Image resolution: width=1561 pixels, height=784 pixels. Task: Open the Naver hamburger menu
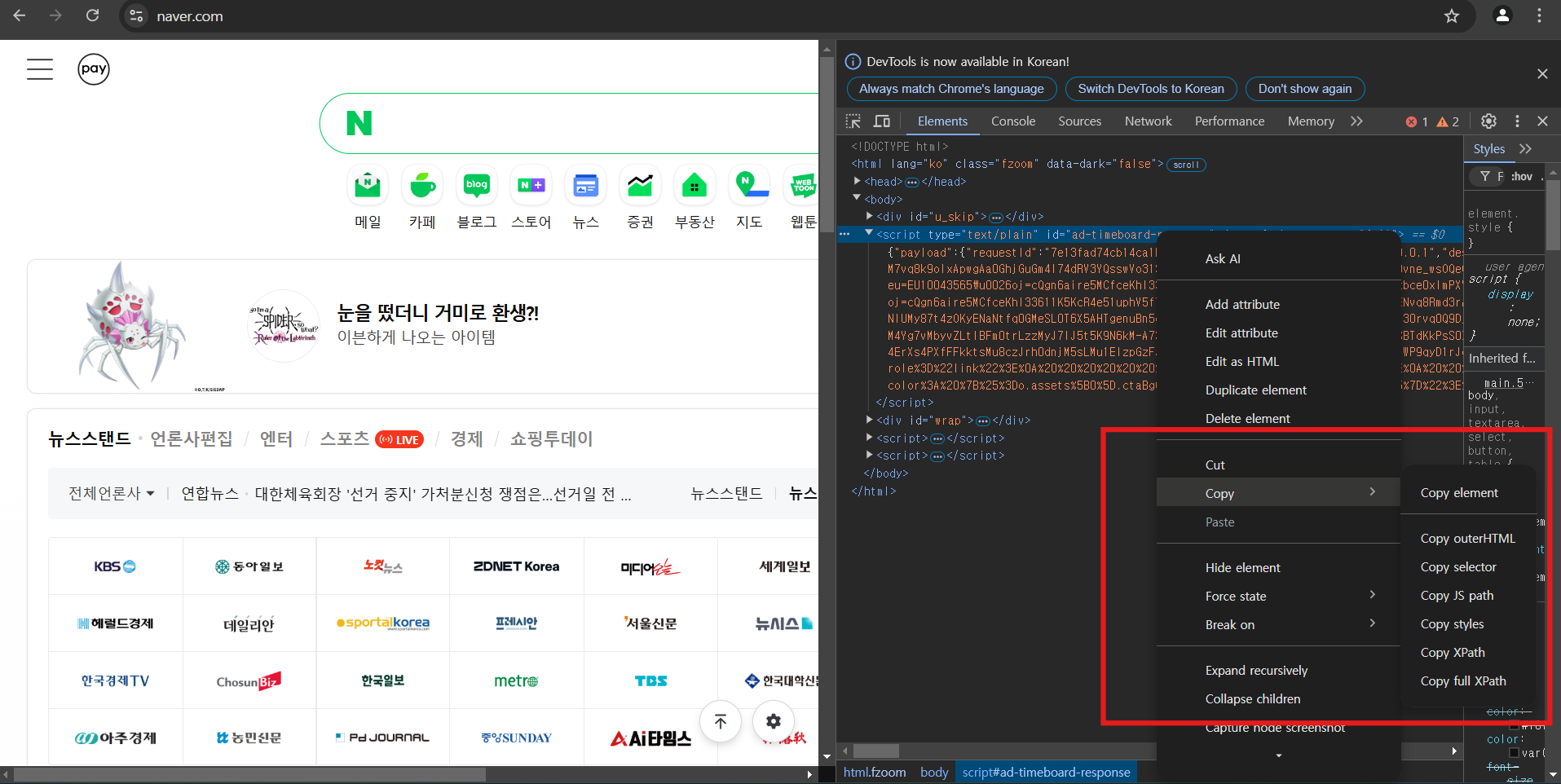40,69
